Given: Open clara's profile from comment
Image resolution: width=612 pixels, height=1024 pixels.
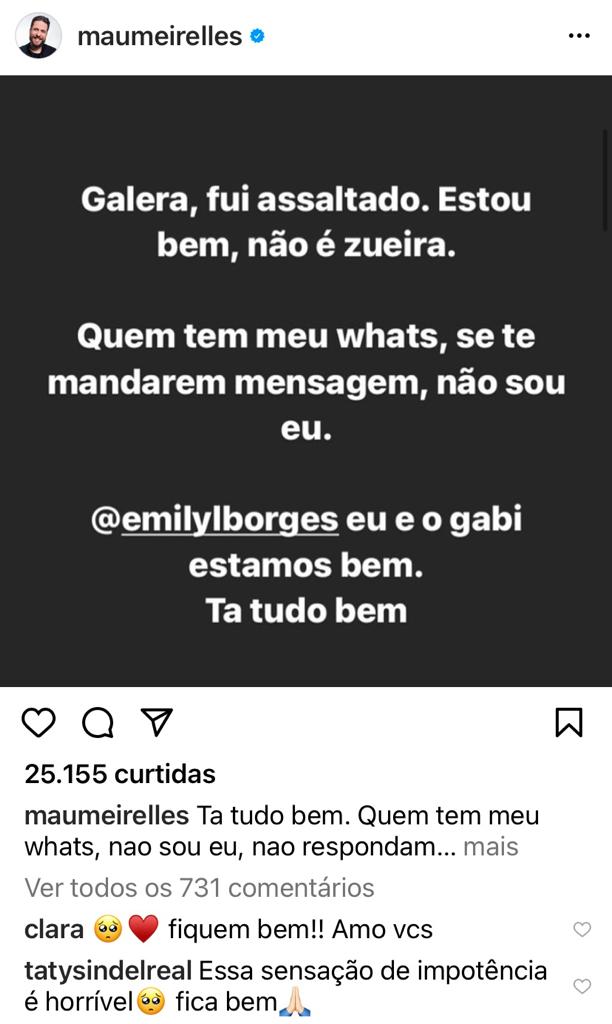Looking at the screenshot, I should [x=54, y=929].
